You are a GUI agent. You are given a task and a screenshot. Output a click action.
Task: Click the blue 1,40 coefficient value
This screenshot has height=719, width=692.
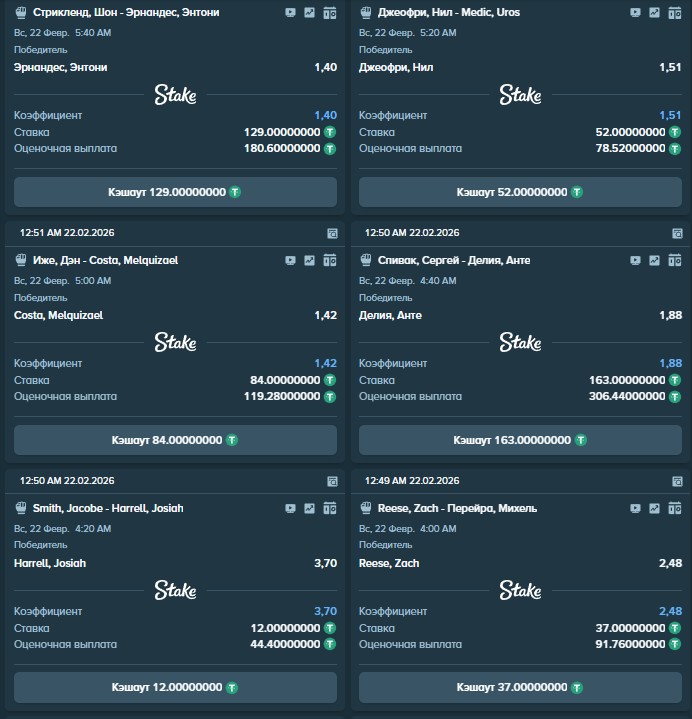[326, 116]
